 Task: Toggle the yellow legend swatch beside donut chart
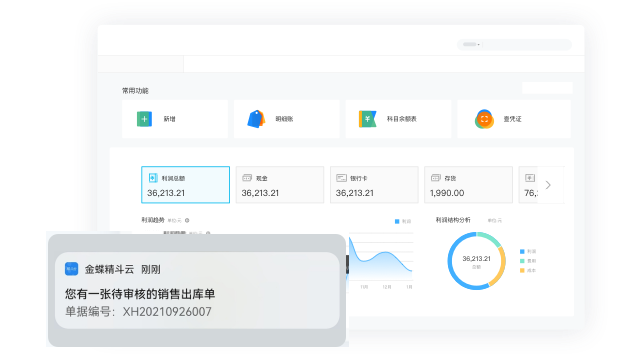point(522,270)
